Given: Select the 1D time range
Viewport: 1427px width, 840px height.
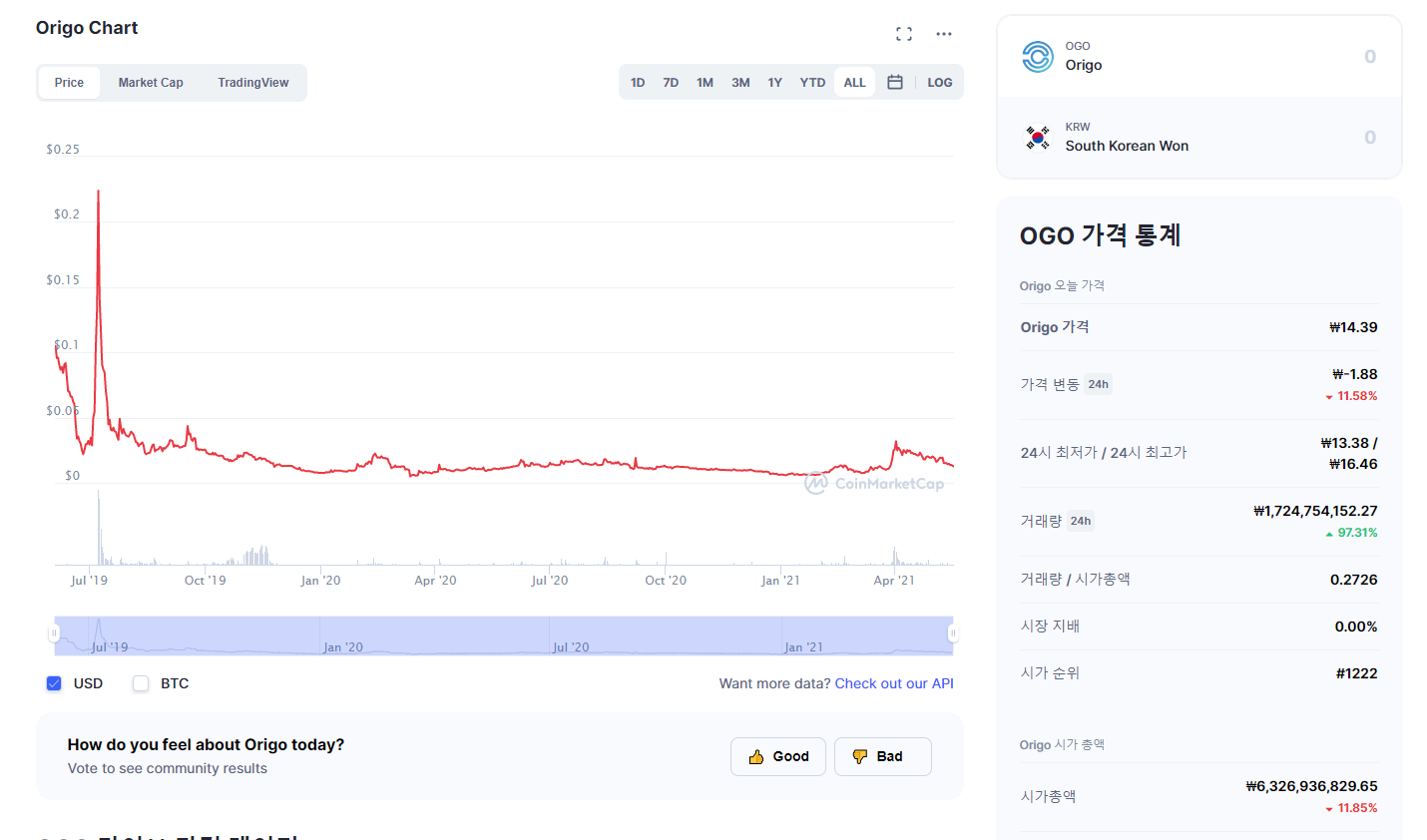Looking at the screenshot, I should 638,83.
